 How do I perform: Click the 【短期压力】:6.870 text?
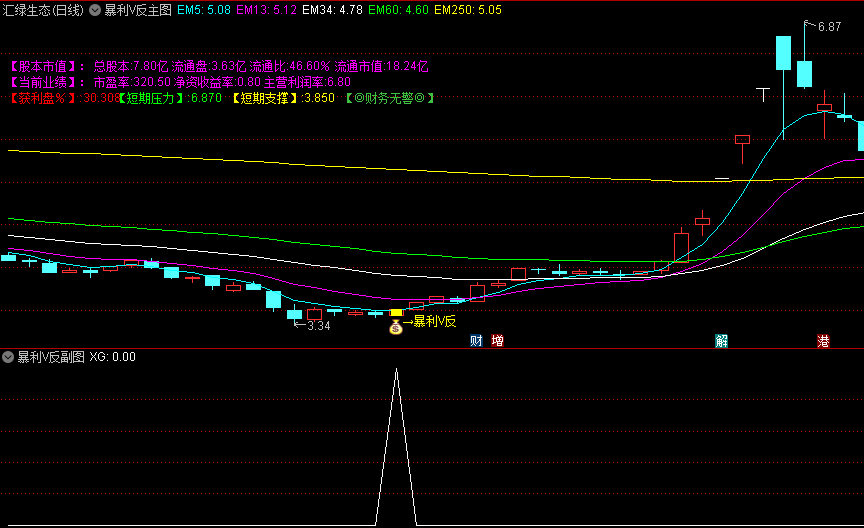(x=170, y=98)
